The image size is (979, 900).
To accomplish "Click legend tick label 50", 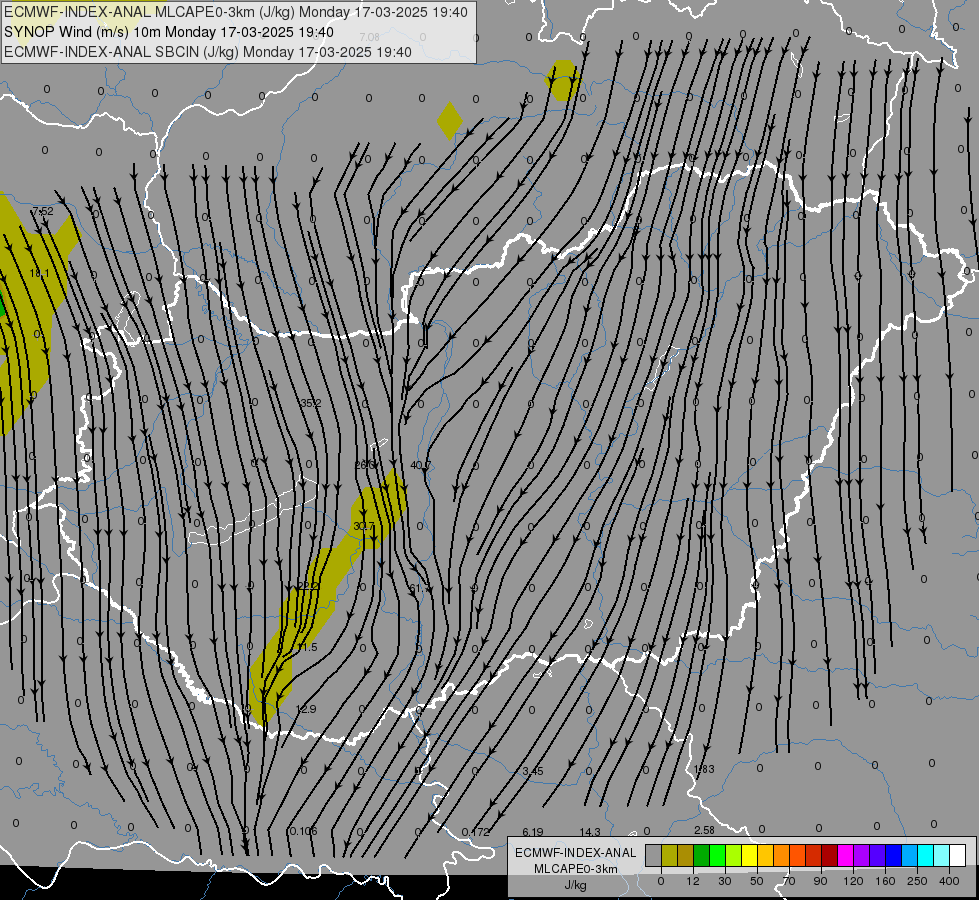I will pyautogui.click(x=757, y=881).
